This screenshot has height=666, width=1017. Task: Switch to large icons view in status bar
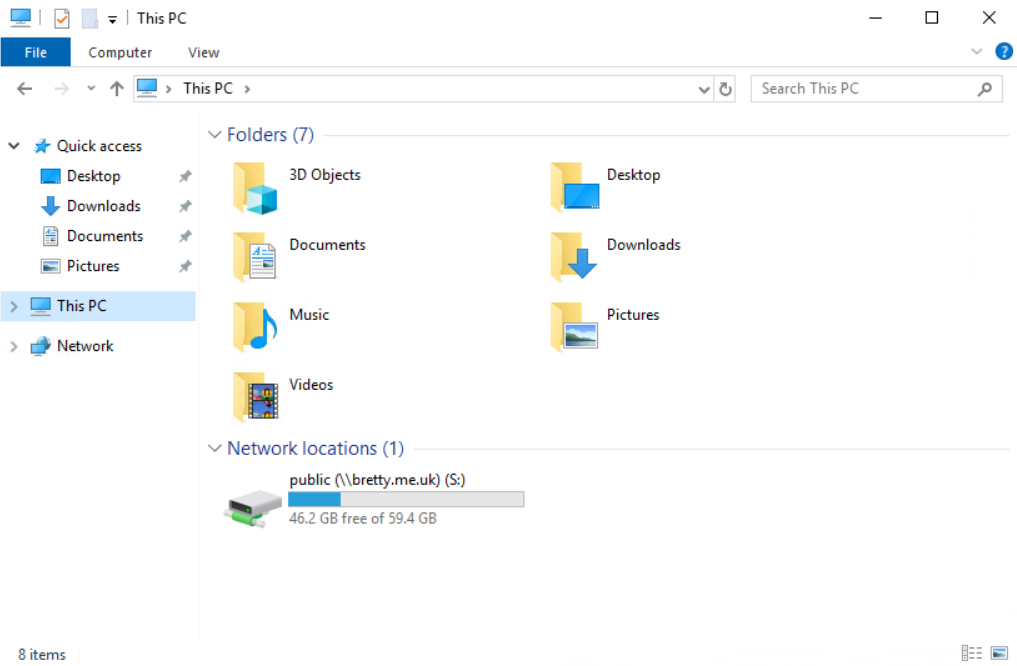coord(998,653)
